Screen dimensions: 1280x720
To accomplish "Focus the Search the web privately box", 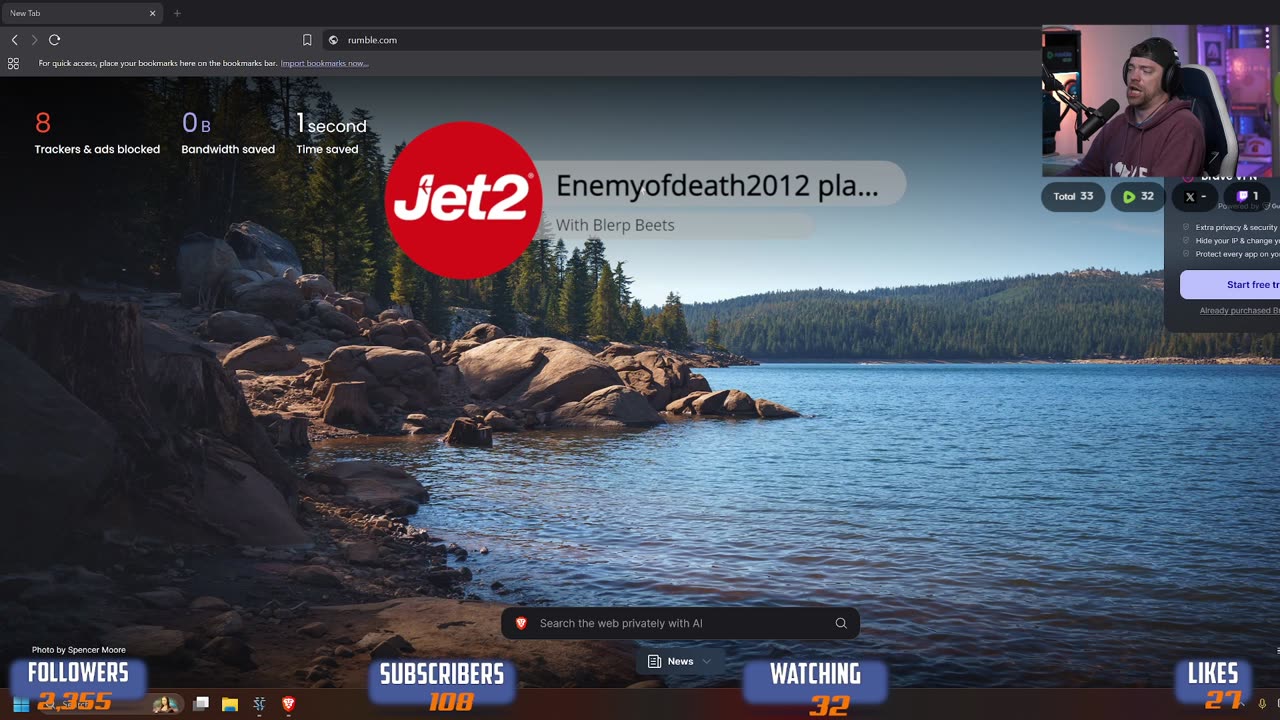I will [x=680, y=623].
